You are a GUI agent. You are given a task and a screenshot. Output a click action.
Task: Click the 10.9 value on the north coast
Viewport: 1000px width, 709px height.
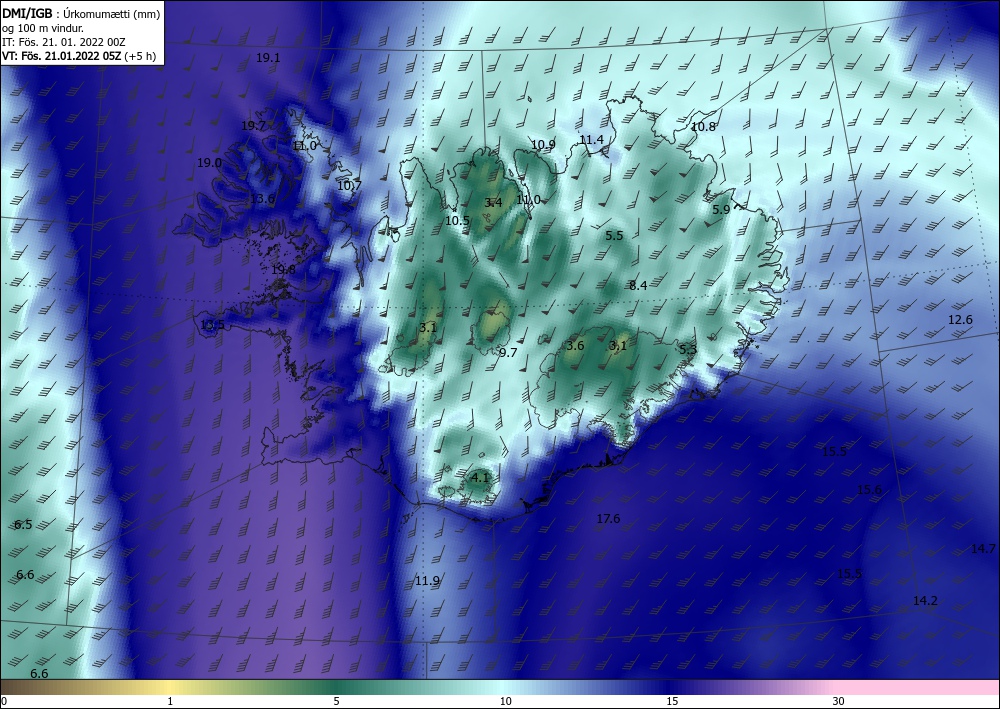point(543,145)
